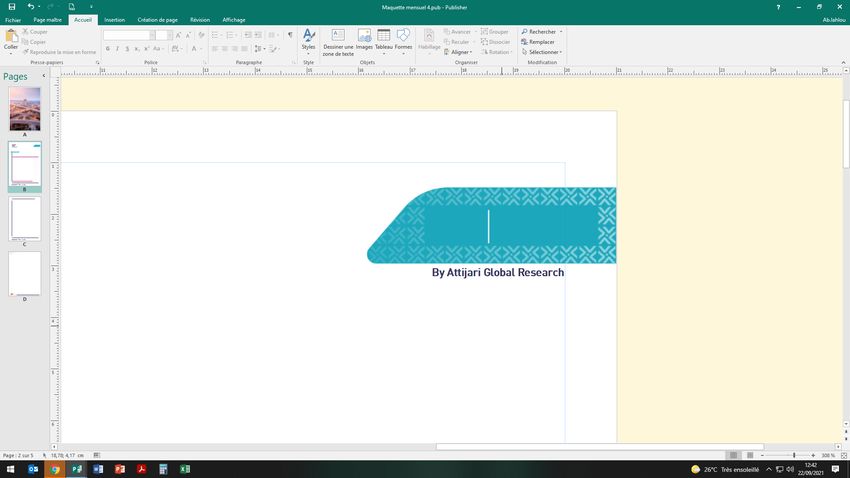The width and height of the screenshot is (850, 478).
Task: Open the Révision tab
Action: coord(200,20)
